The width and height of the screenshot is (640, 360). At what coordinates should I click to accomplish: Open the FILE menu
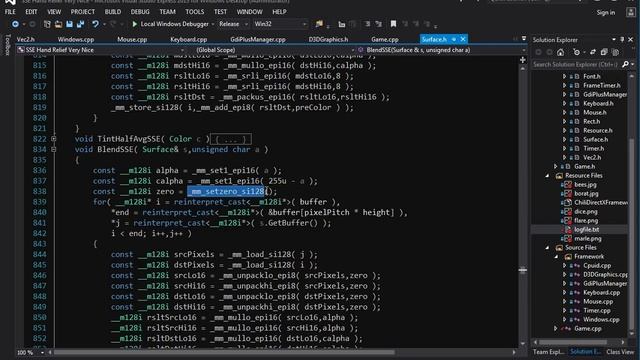(x=10, y=12)
